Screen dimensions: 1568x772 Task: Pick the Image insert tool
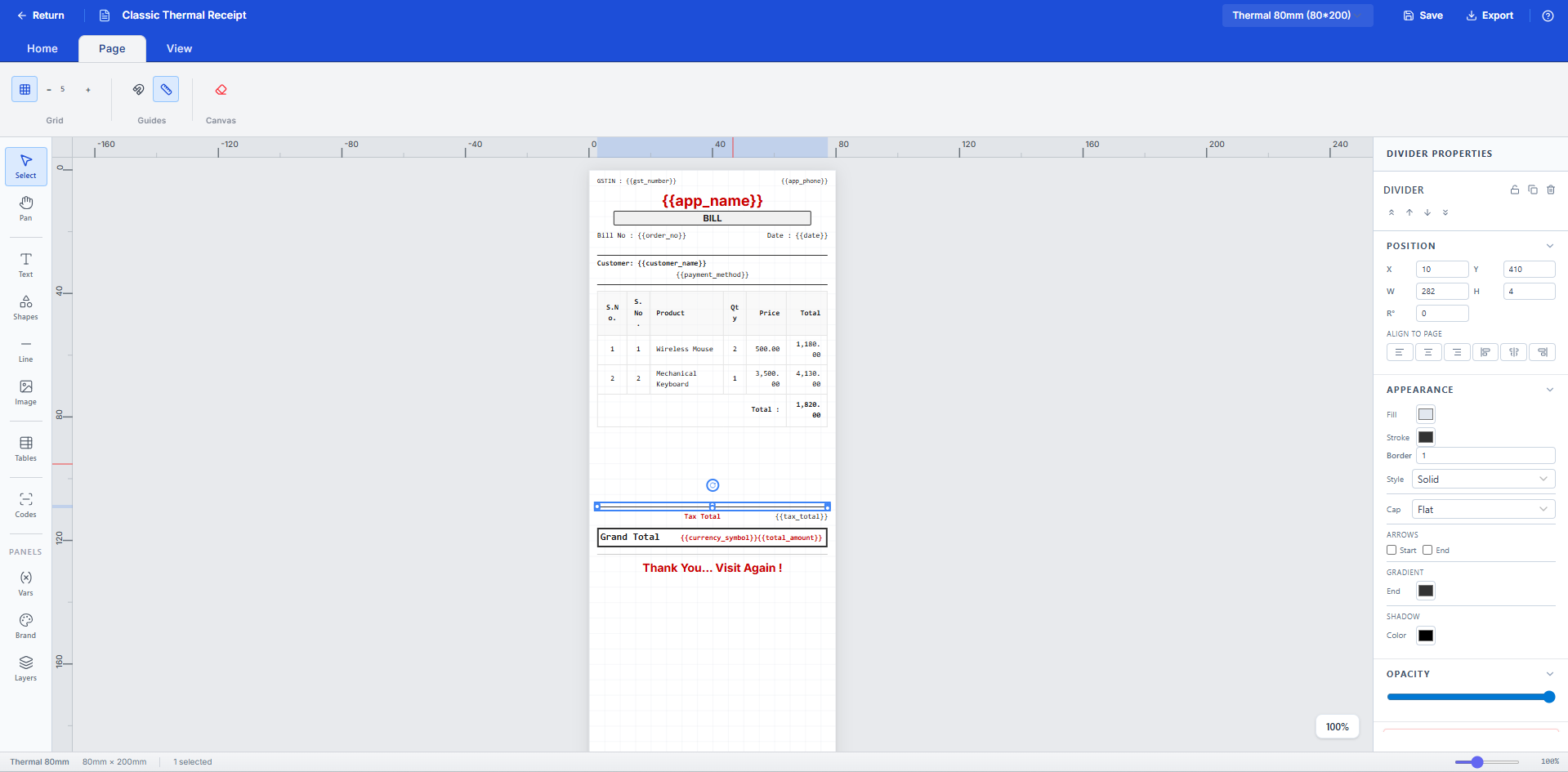[26, 392]
